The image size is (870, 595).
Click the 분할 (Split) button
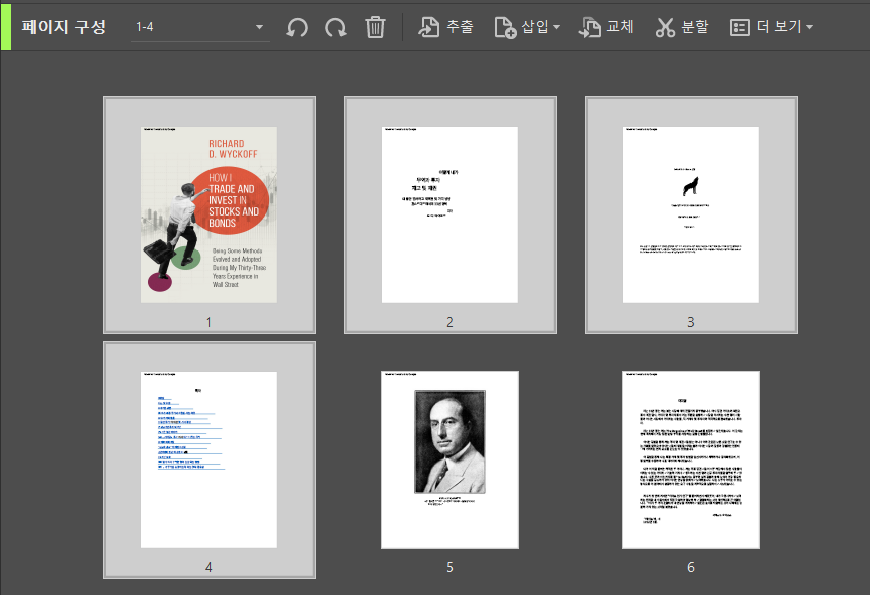[682, 27]
